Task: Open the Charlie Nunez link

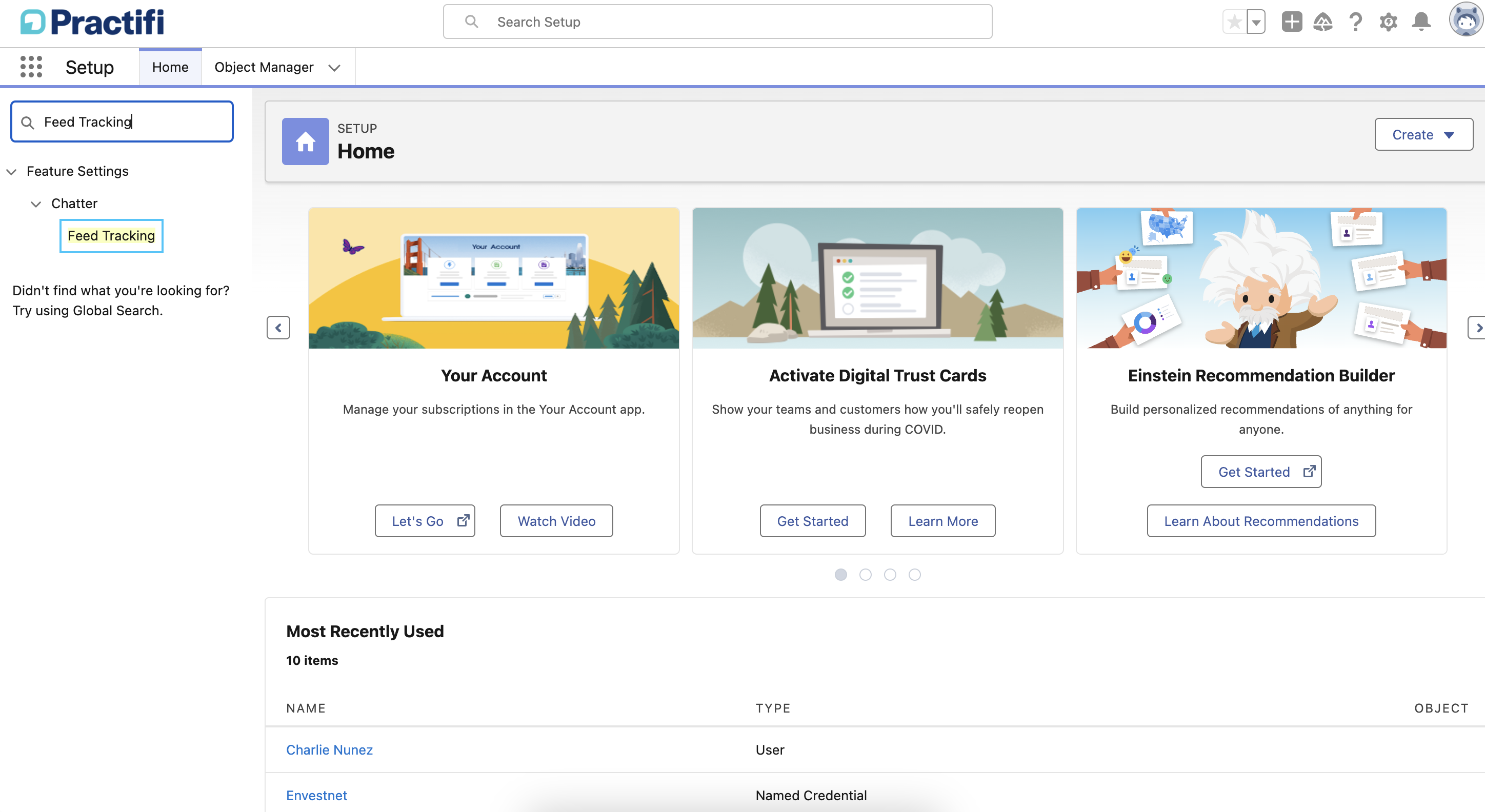Action: tap(329, 750)
